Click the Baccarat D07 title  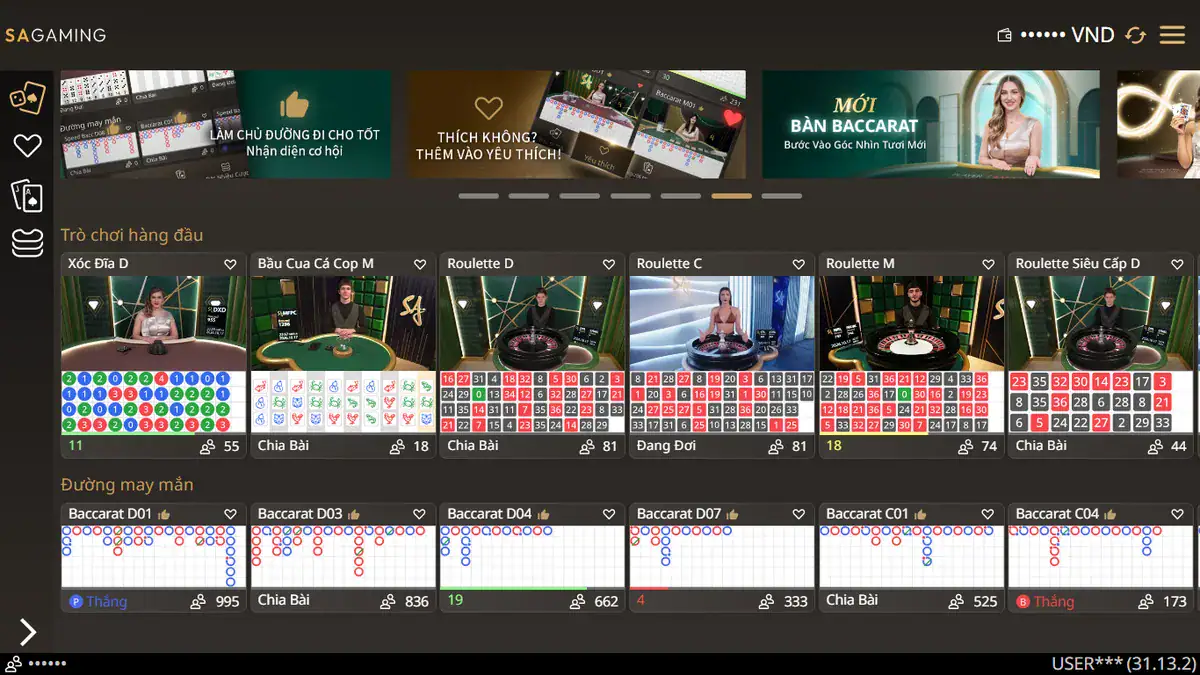pos(679,514)
